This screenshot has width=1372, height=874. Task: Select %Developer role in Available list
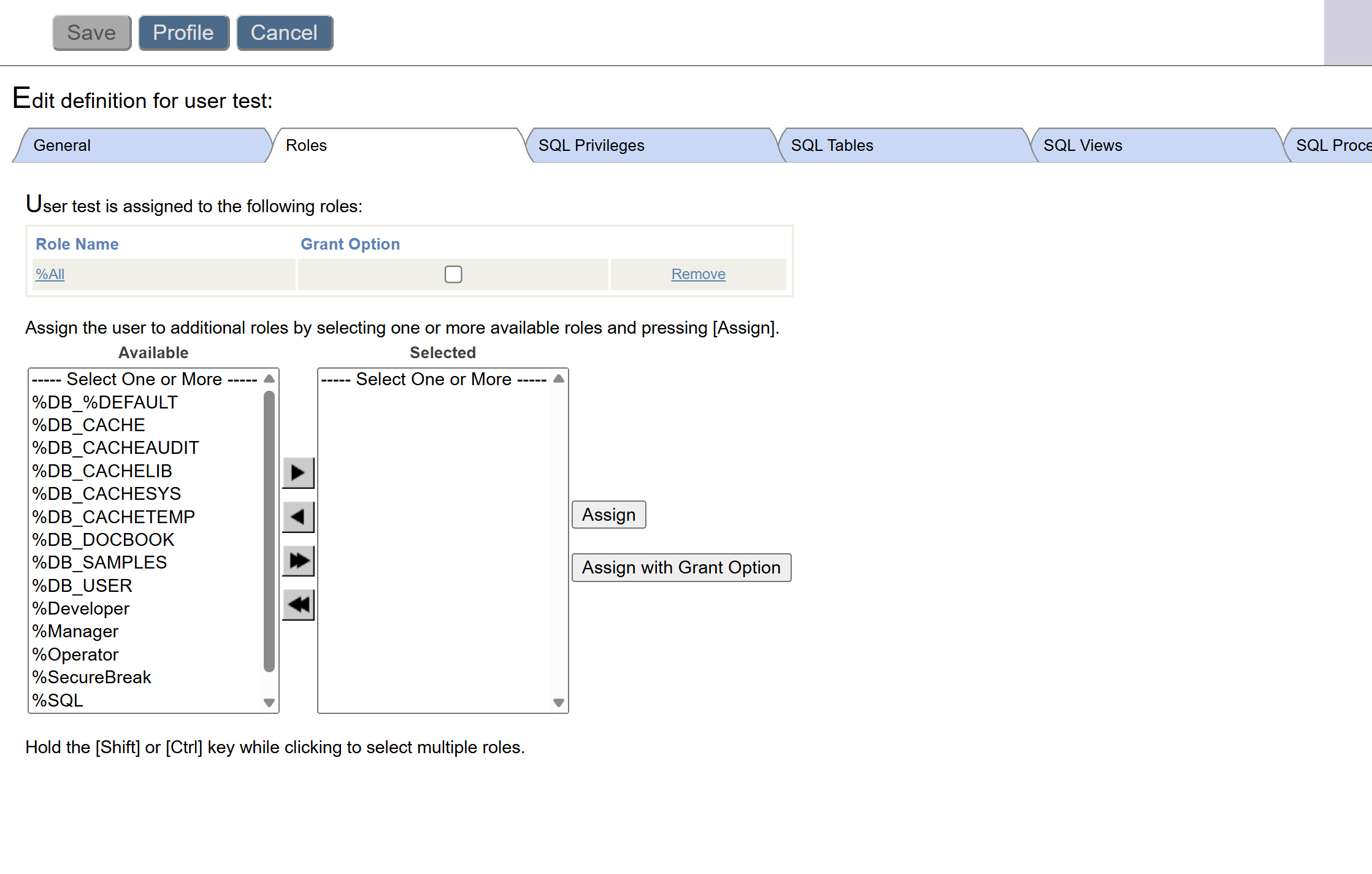(x=81, y=608)
